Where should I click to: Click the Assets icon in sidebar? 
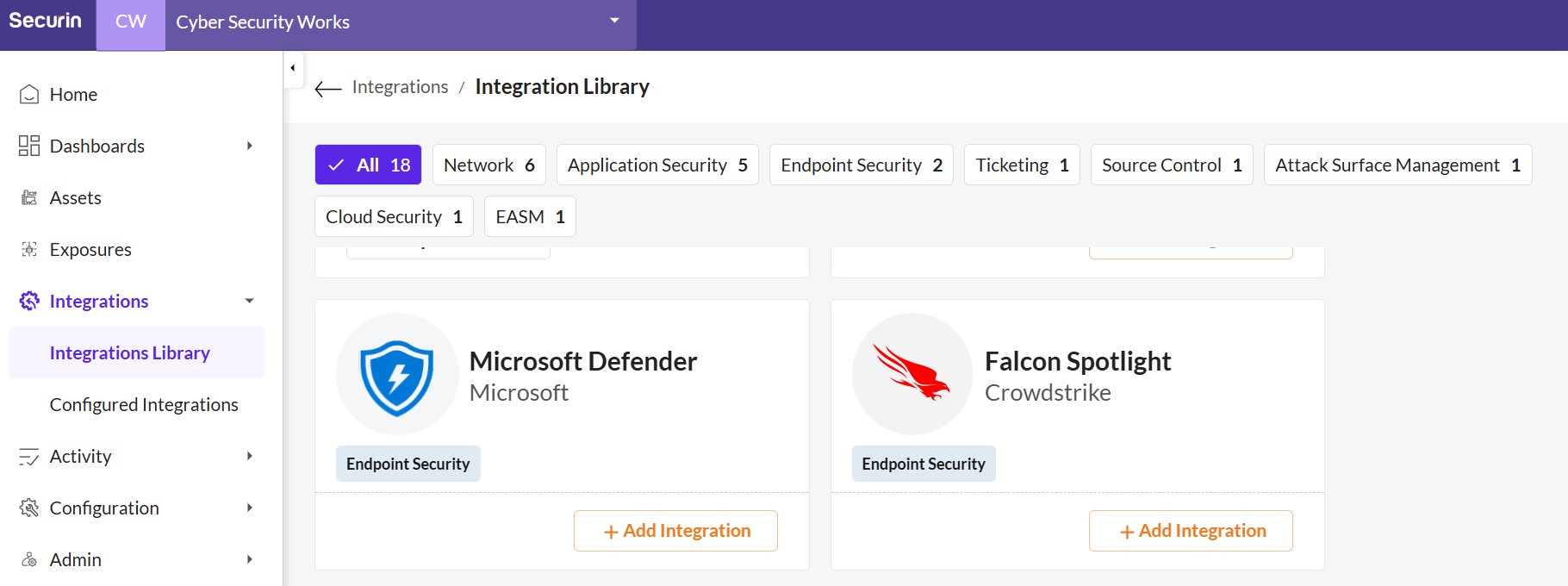click(x=29, y=197)
